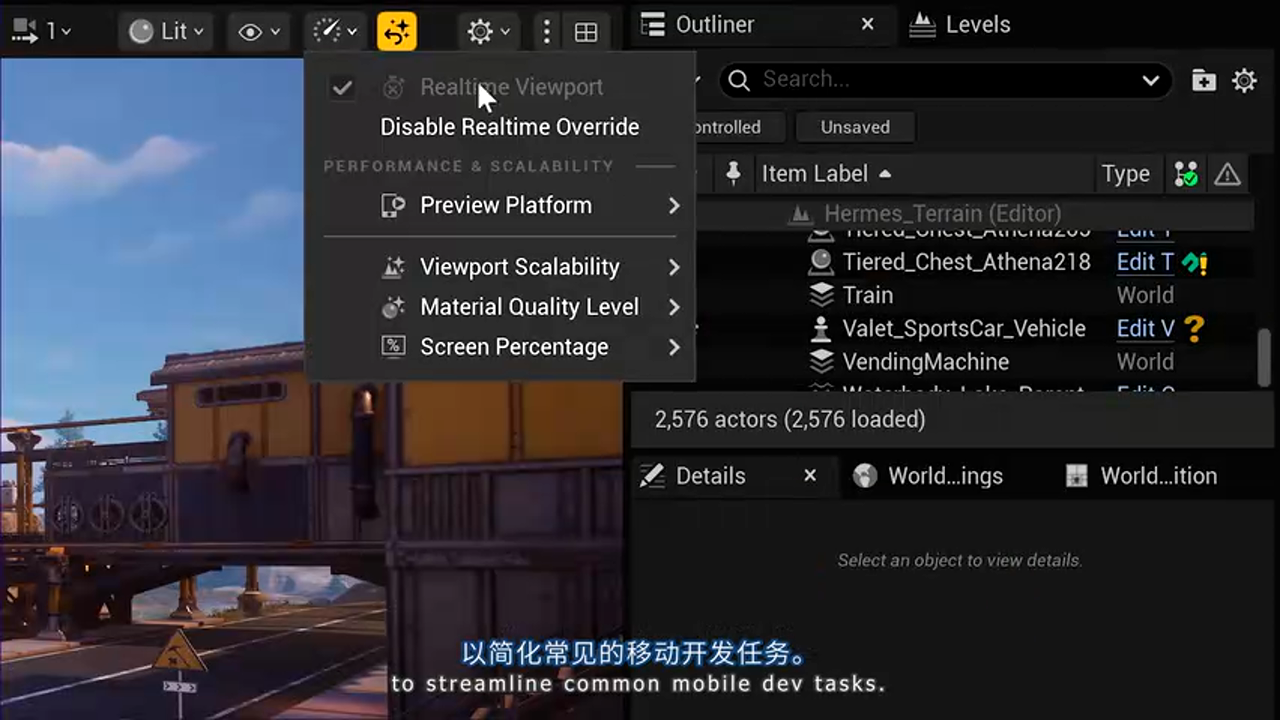Click the vertical dots toolbar icon
Image resolution: width=1280 pixels, height=720 pixels.
(x=547, y=31)
